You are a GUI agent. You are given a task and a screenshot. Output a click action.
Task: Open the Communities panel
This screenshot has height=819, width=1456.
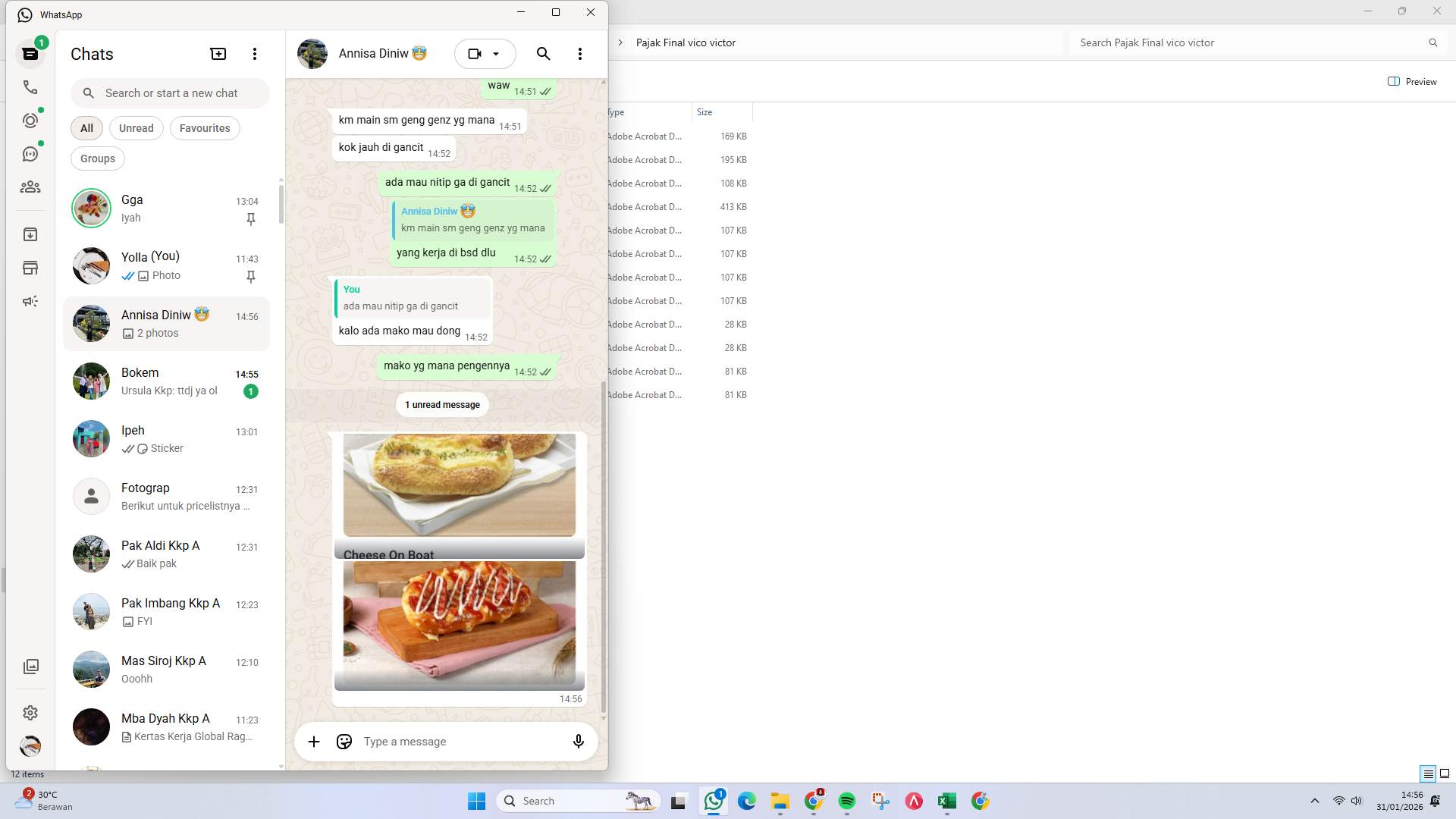pyautogui.click(x=30, y=187)
